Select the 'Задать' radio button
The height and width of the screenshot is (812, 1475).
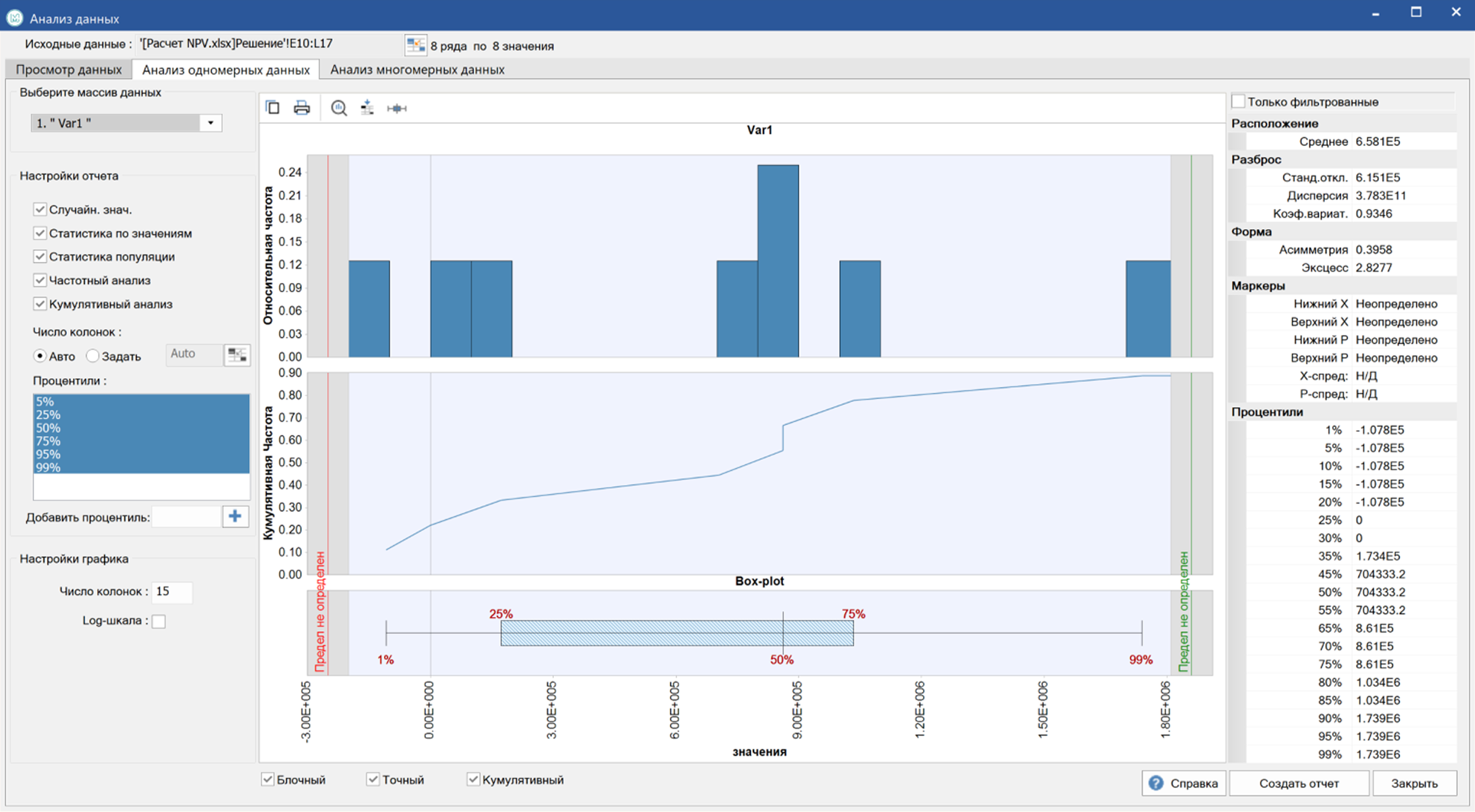click(x=93, y=356)
